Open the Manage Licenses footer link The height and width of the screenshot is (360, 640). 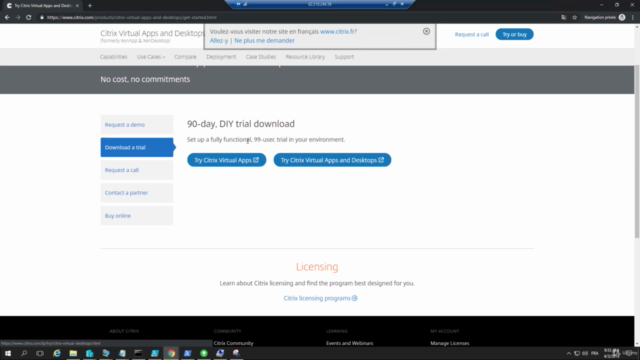coord(449,343)
